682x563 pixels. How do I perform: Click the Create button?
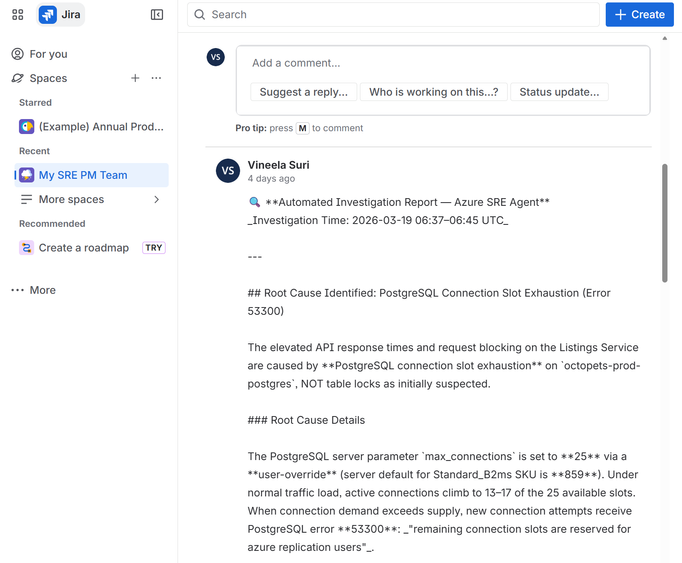pos(639,15)
